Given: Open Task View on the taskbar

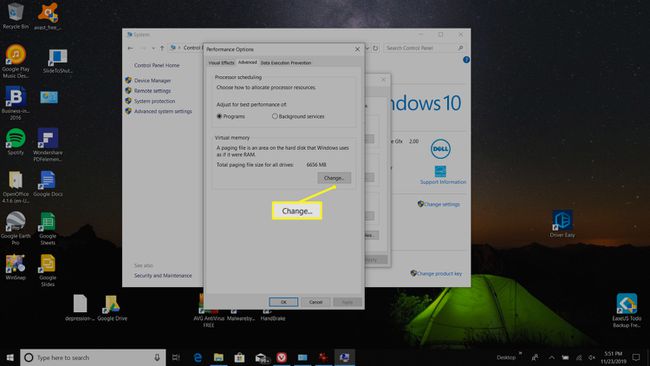Looking at the screenshot, I should [176, 357].
